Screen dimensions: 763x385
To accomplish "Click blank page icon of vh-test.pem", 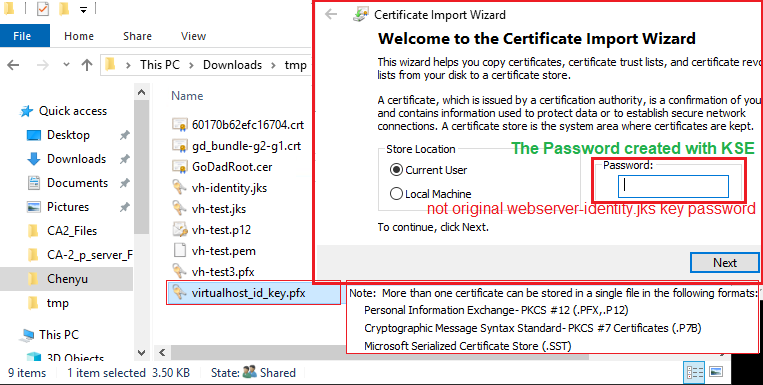I will [x=180, y=251].
